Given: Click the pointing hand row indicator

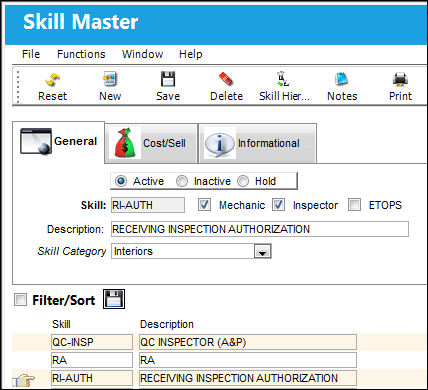Looking at the screenshot, I should tap(24, 380).
